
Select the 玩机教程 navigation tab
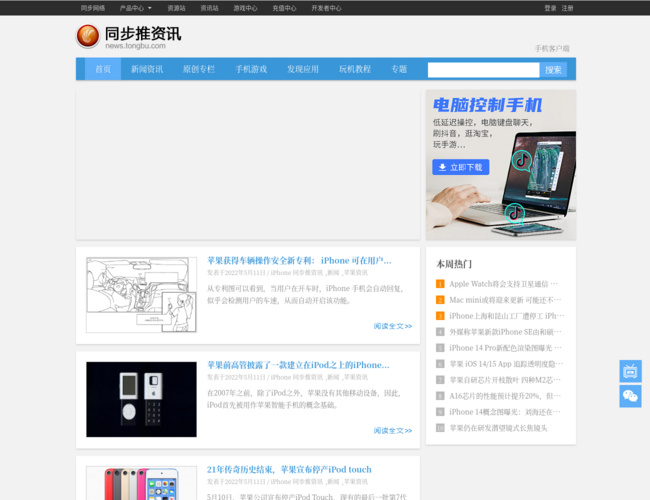click(354, 69)
